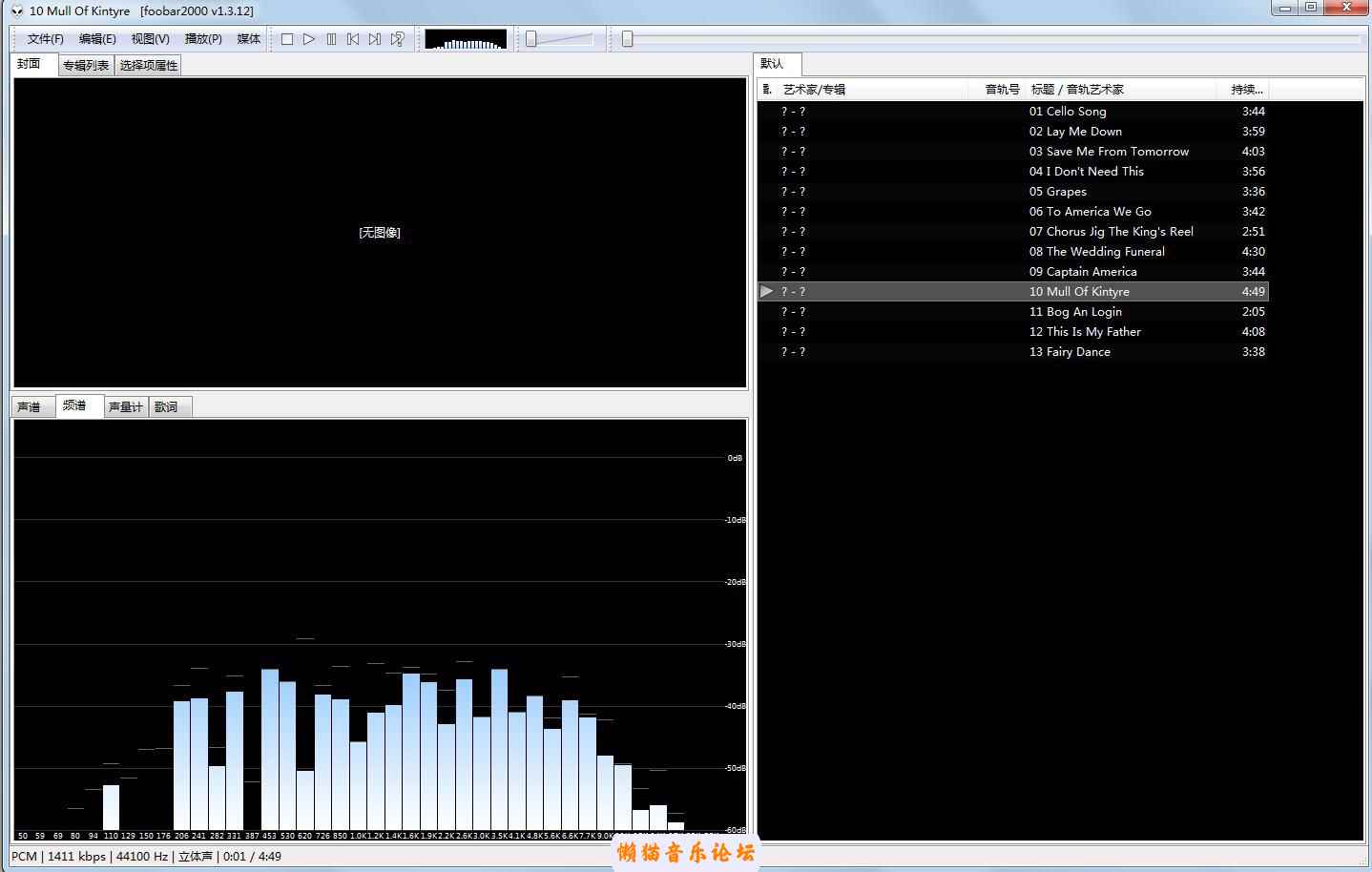Sort by the 持续... duration column header
This screenshot has width=1372, height=872.
click(1243, 90)
